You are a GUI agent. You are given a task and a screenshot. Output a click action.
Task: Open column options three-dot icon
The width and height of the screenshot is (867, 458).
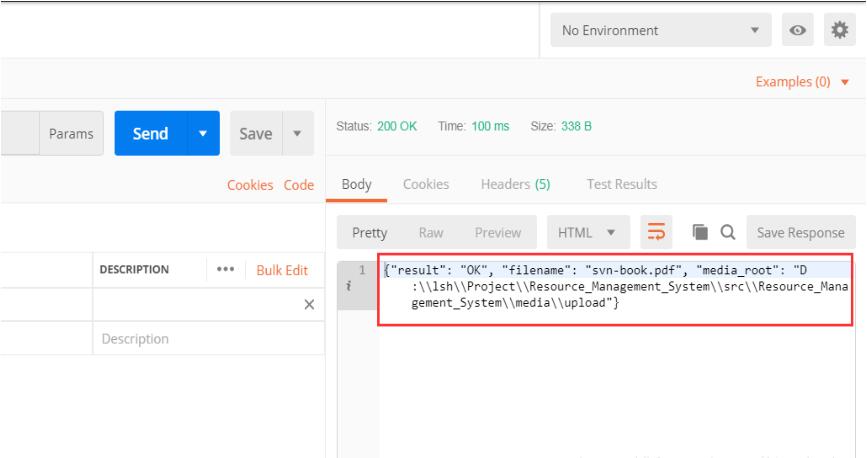[223, 270]
